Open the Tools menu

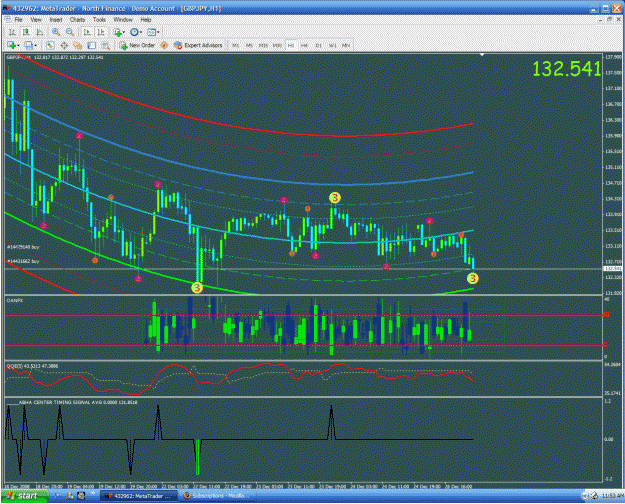coord(99,20)
